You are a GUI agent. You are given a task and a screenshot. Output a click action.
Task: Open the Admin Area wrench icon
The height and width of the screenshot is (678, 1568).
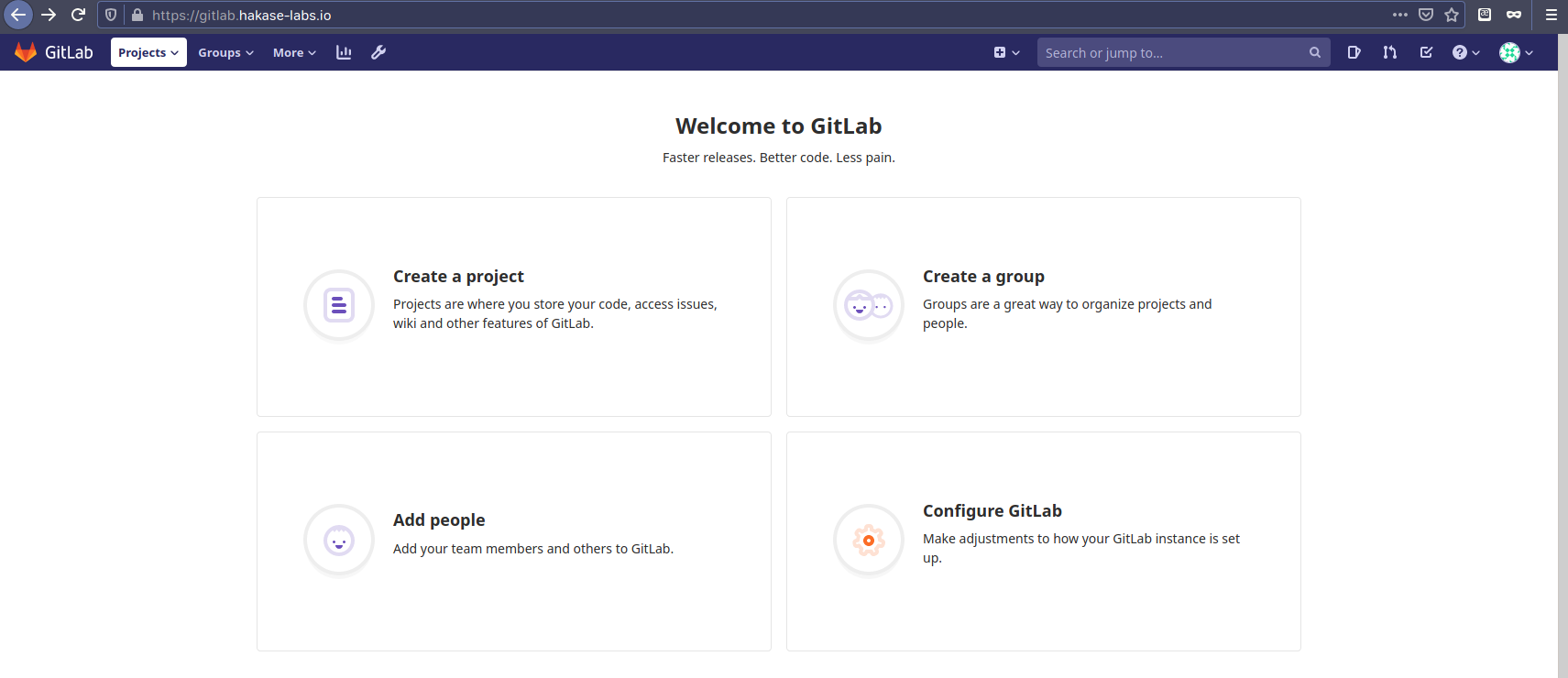[x=378, y=52]
